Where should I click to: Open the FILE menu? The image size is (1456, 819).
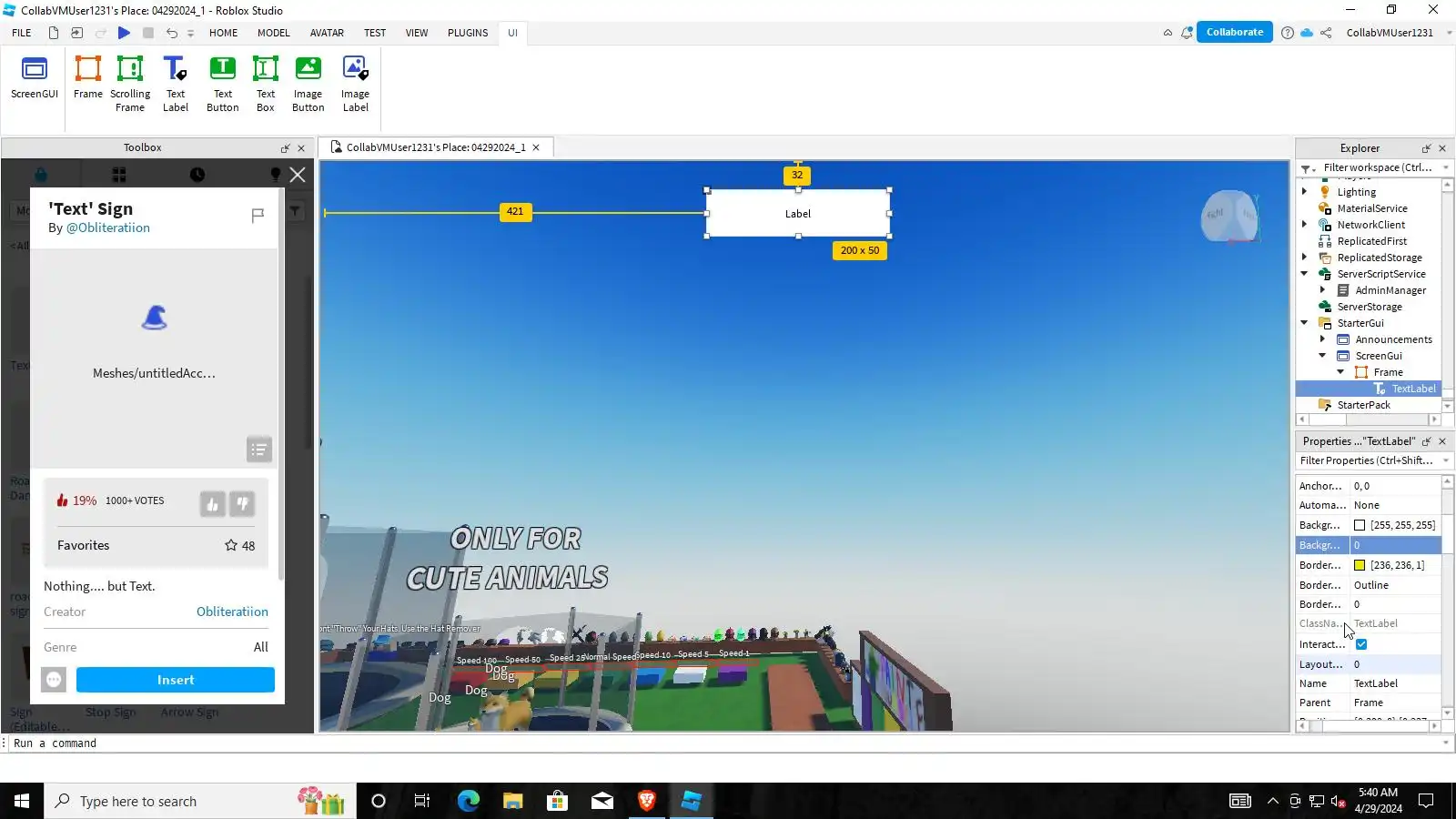tap(22, 33)
